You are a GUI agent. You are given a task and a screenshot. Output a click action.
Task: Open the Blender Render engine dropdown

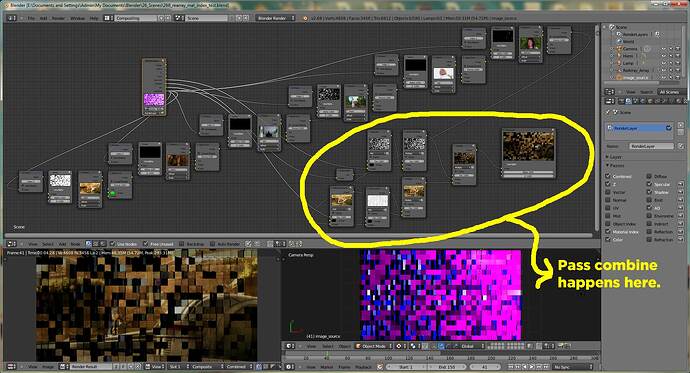pos(276,18)
